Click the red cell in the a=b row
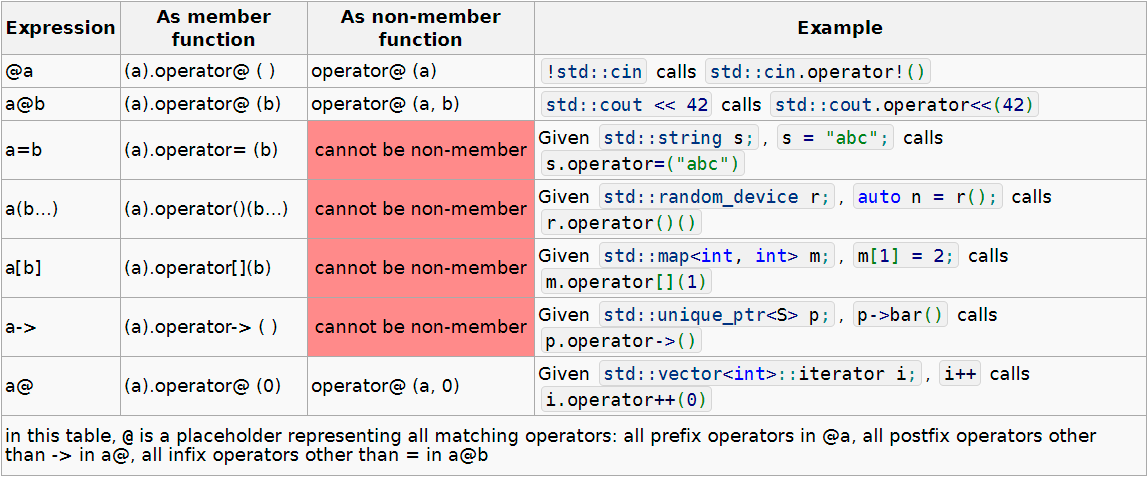This screenshot has height=478, width=1148. point(420,151)
